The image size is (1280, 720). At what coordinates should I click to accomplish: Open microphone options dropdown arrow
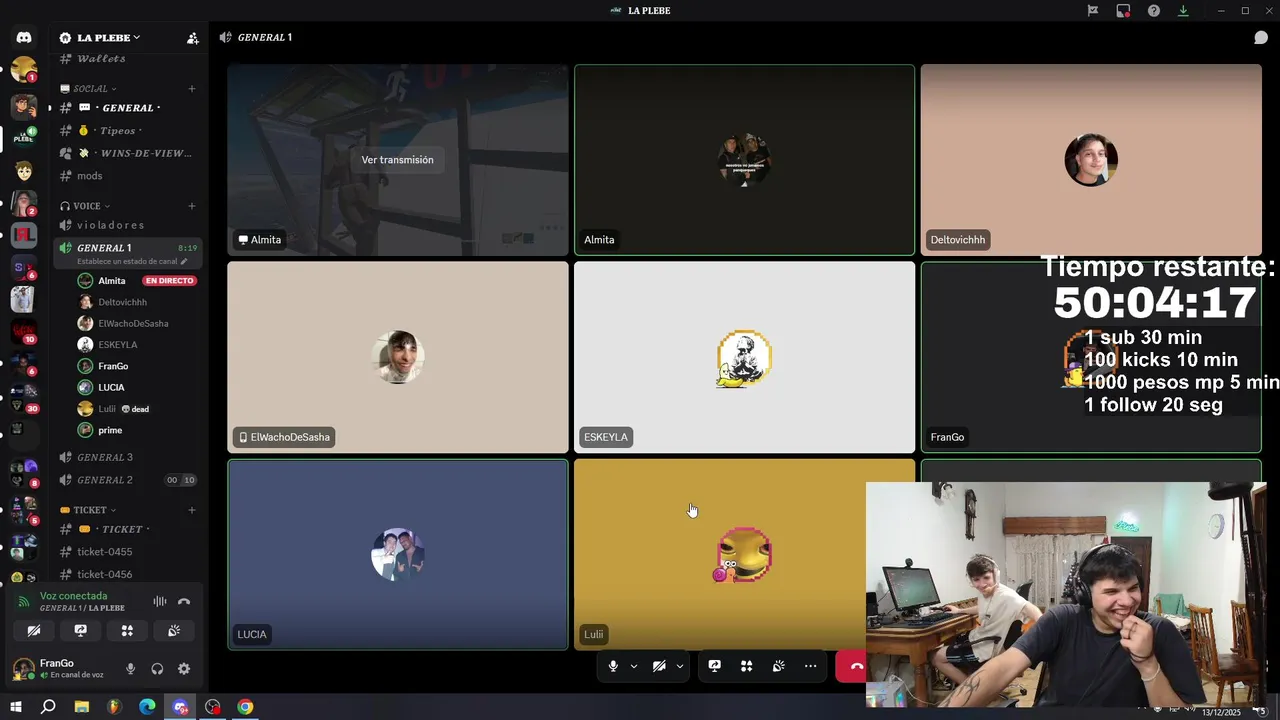[634, 666]
